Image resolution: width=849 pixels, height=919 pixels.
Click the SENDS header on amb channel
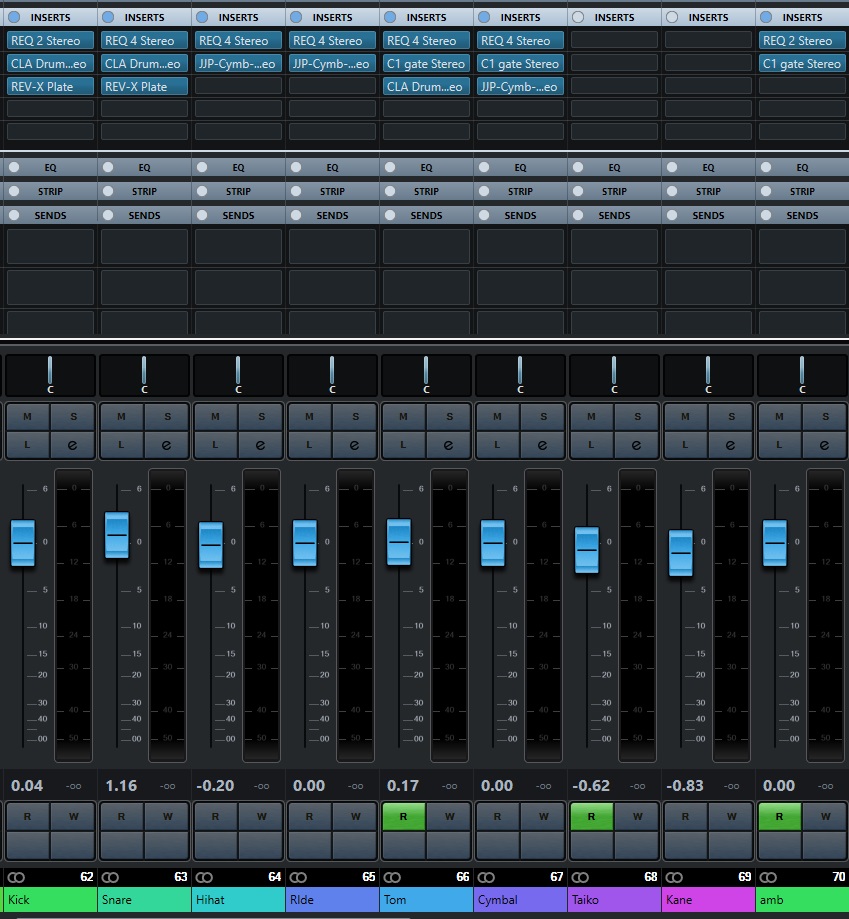point(802,215)
